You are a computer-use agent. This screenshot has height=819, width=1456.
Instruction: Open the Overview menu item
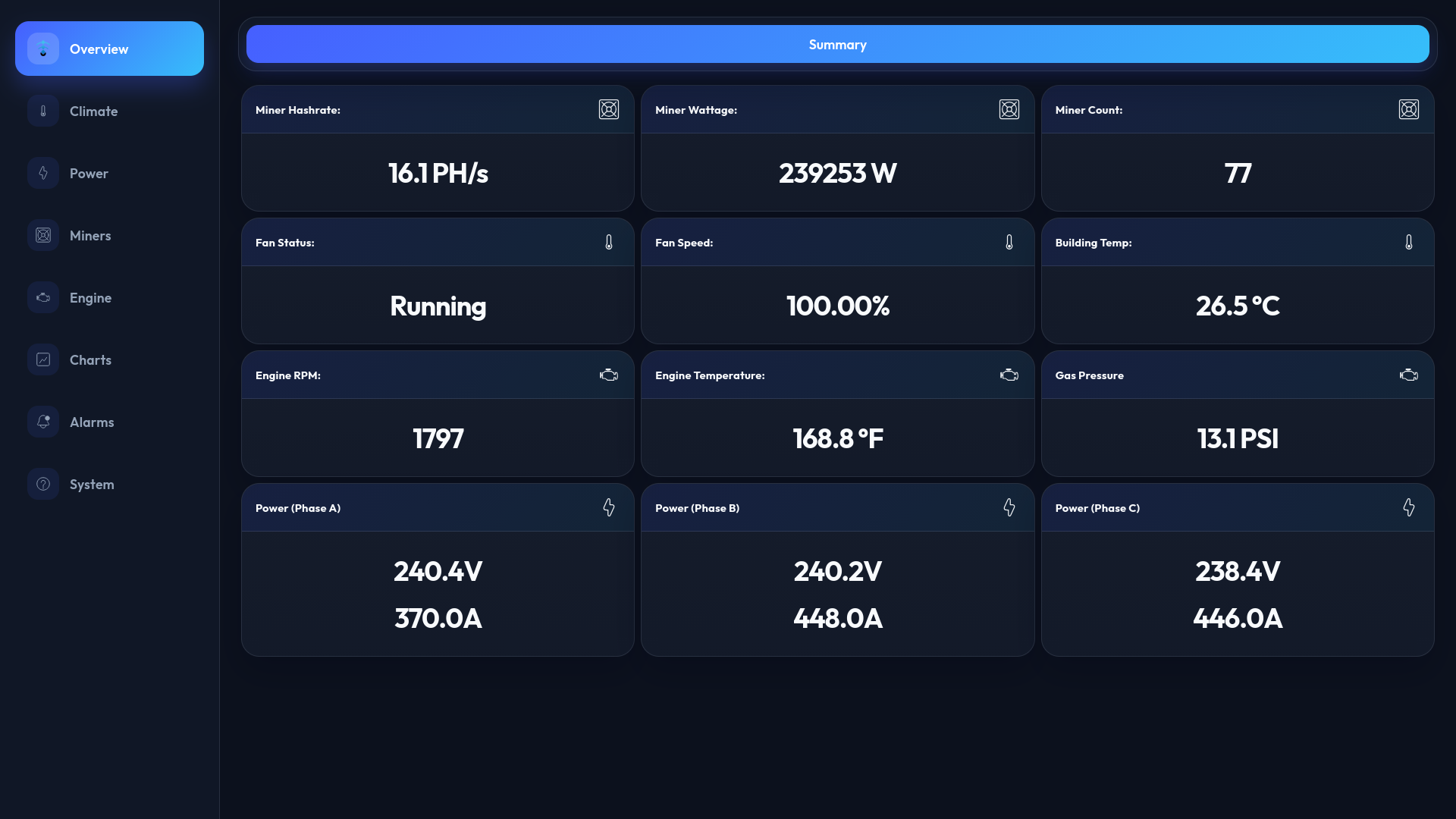pos(109,49)
